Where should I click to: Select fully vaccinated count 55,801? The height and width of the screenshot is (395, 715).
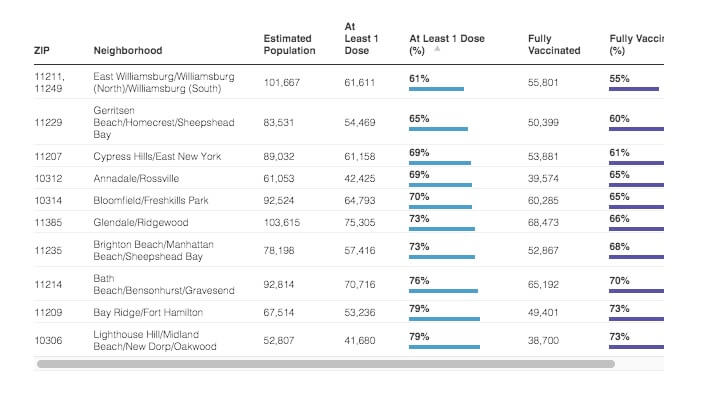(x=543, y=83)
